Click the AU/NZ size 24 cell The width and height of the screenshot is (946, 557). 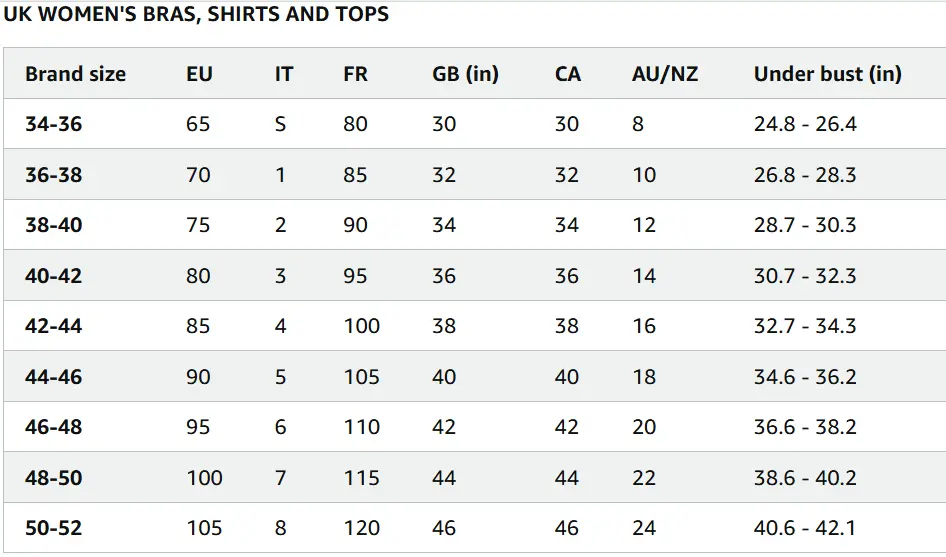pyautogui.click(x=644, y=528)
